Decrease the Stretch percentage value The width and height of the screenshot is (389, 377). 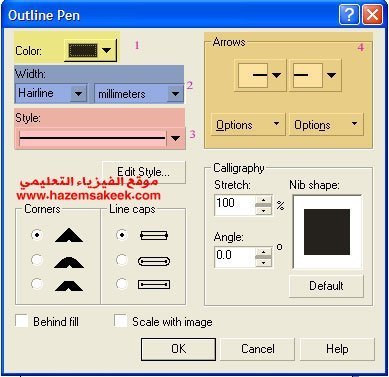click(264, 211)
